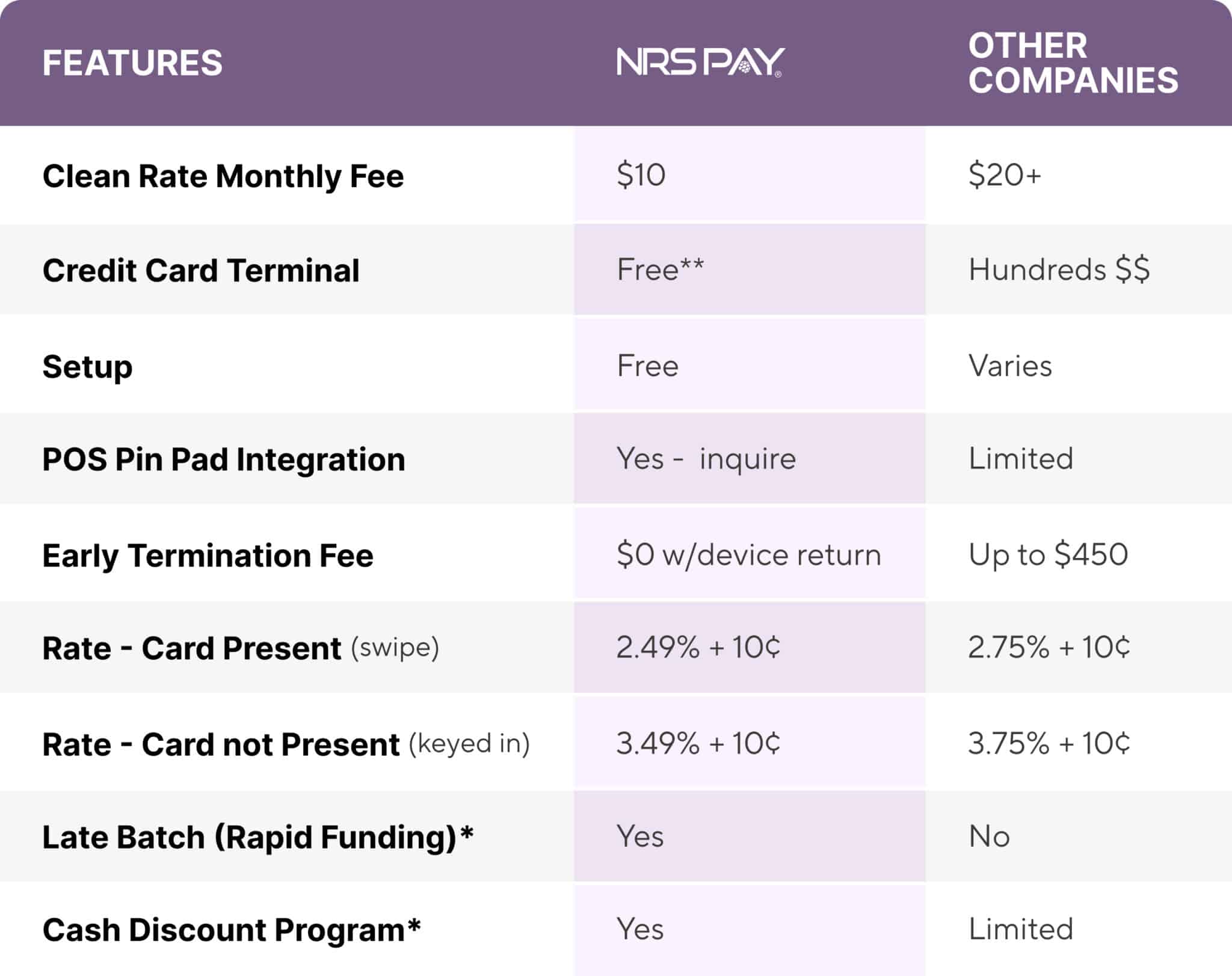Click the OTHER COMPANIES column heading
This screenshot has width=1232, height=976.
point(1073,63)
